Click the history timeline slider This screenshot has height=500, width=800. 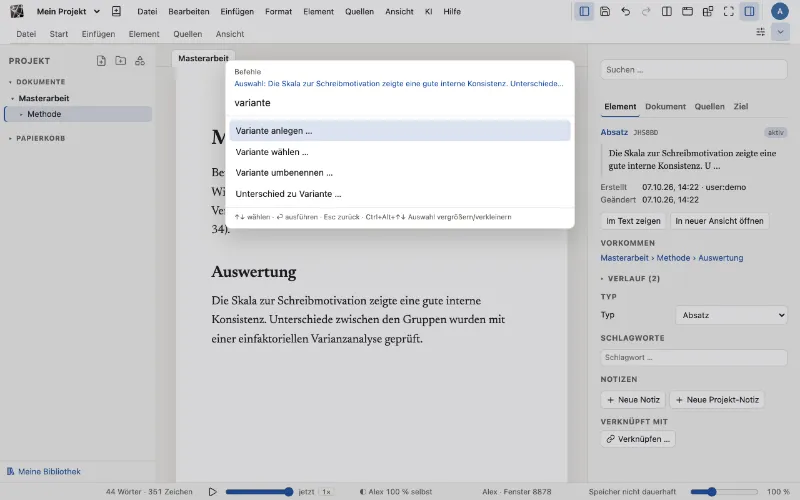pos(259,492)
